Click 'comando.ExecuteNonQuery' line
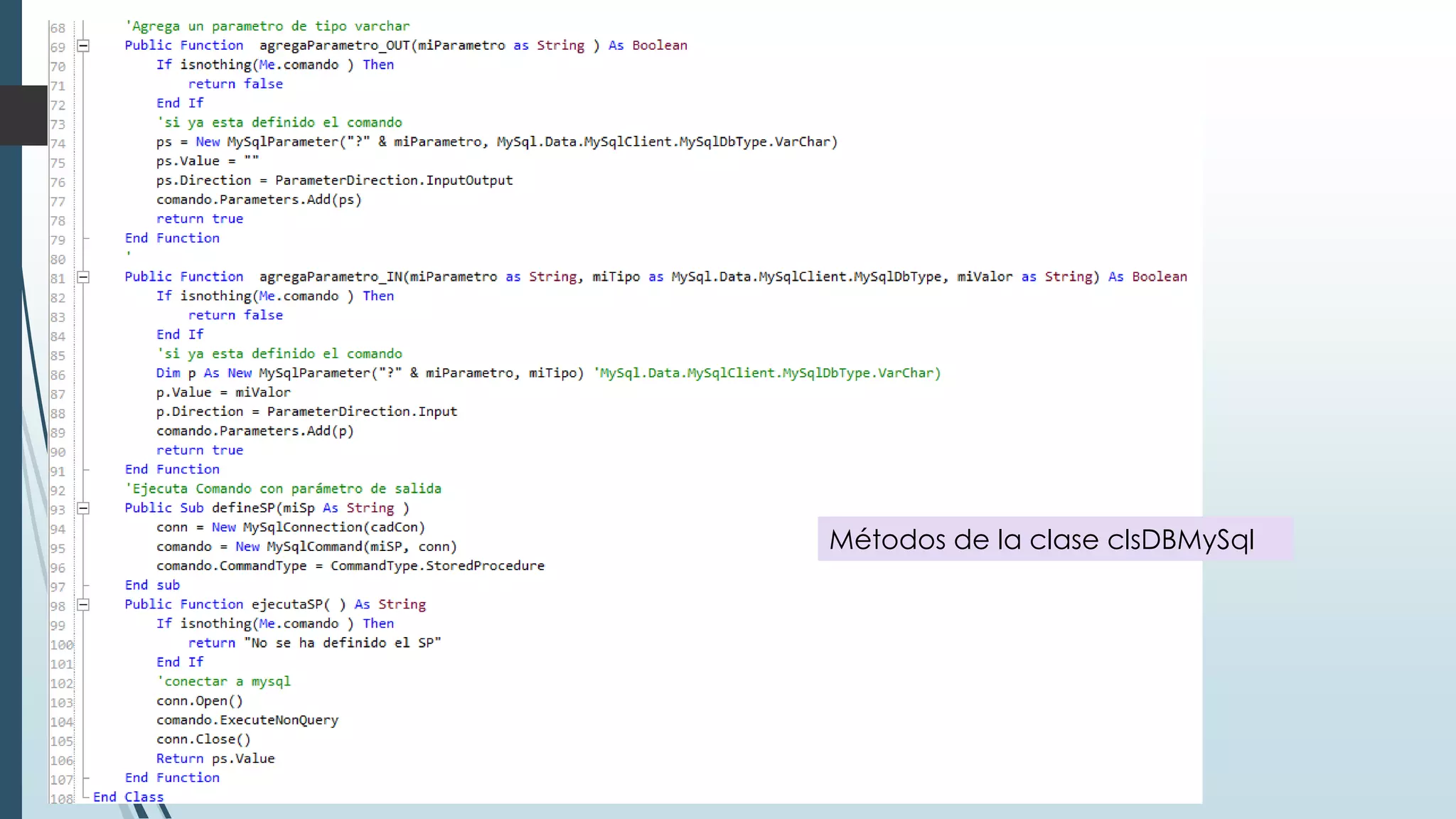 coord(247,720)
